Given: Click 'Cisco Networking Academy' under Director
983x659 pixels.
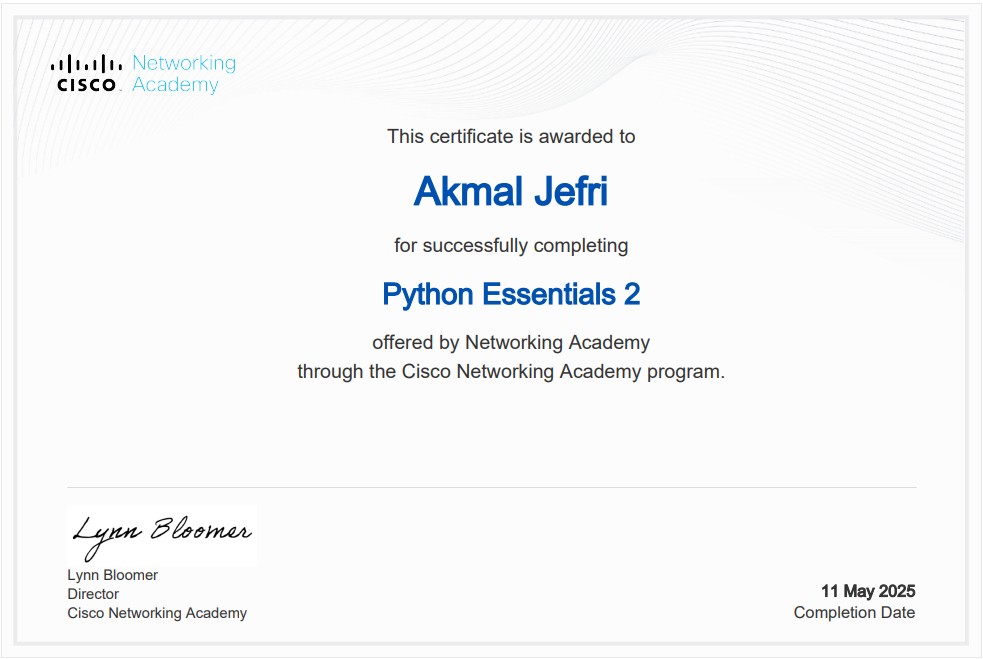Looking at the screenshot, I should 157,613.
